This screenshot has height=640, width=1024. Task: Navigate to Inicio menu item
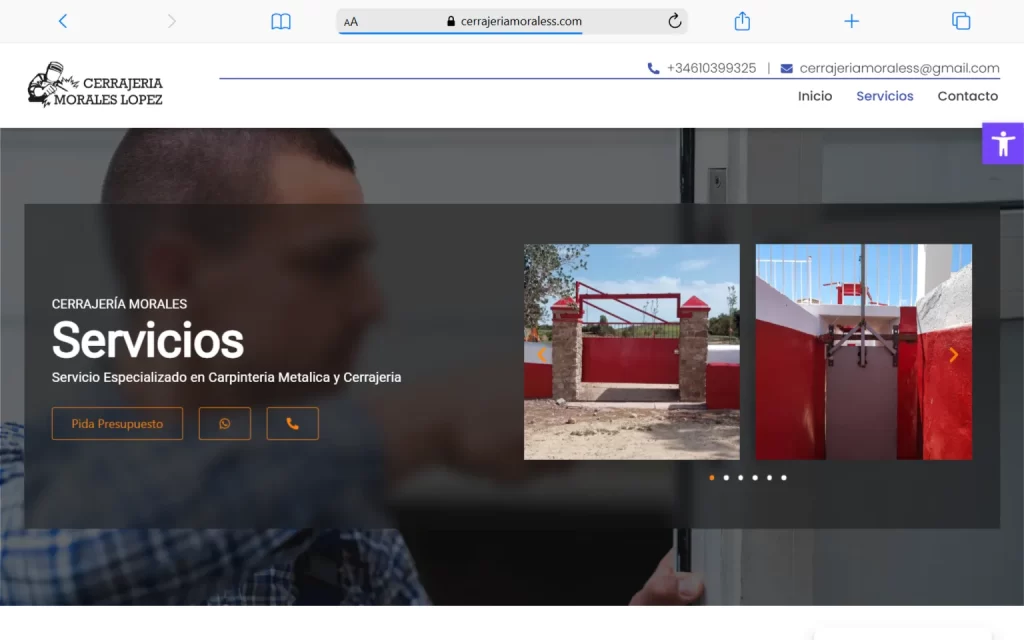point(814,96)
